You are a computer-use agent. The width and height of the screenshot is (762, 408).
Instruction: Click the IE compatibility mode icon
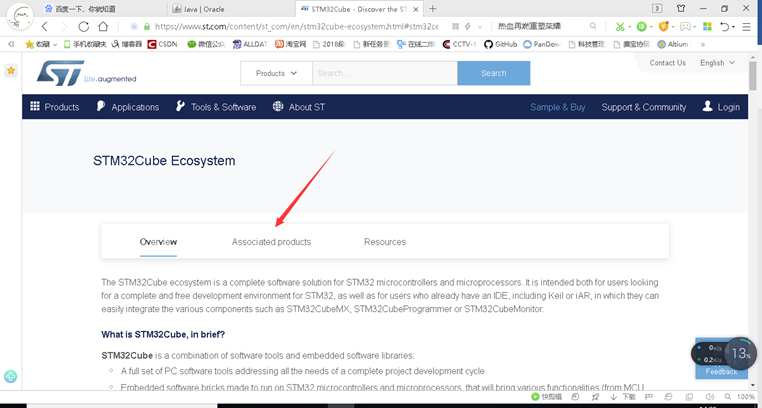coord(668,397)
